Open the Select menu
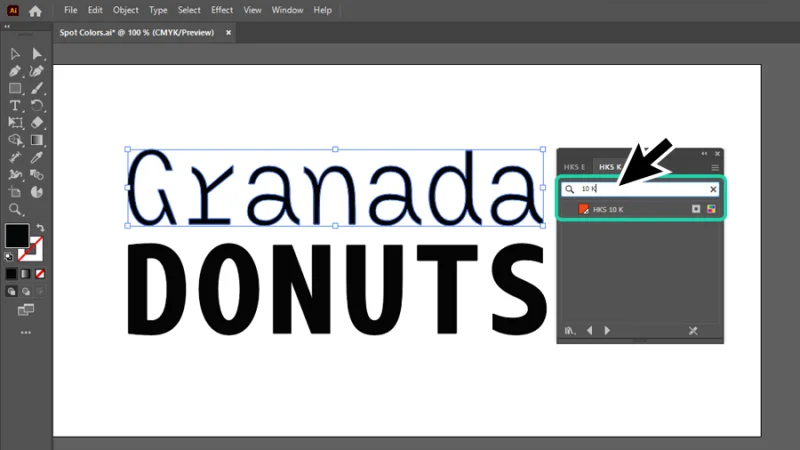Image resolution: width=800 pixels, height=450 pixels. 189,10
